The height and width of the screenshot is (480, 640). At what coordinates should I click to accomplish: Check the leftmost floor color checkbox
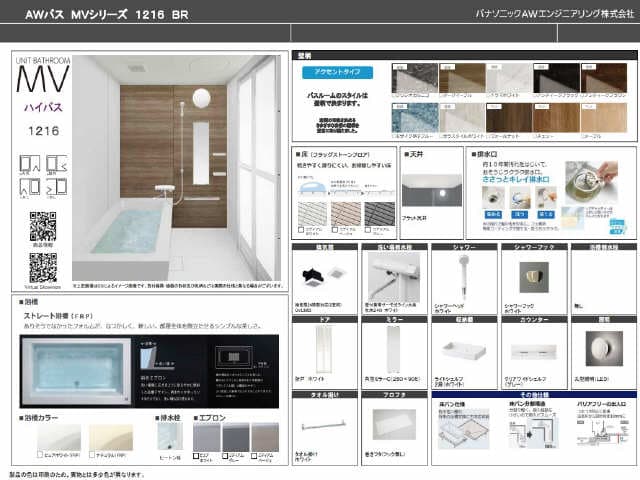pos(300,228)
